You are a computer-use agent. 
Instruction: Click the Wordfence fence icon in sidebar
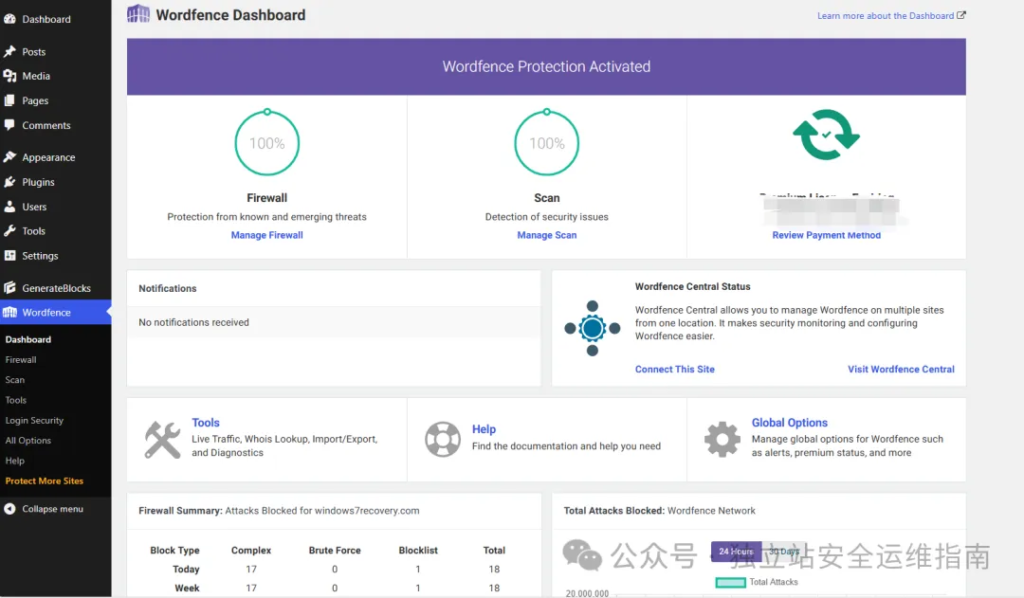pos(9,312)
